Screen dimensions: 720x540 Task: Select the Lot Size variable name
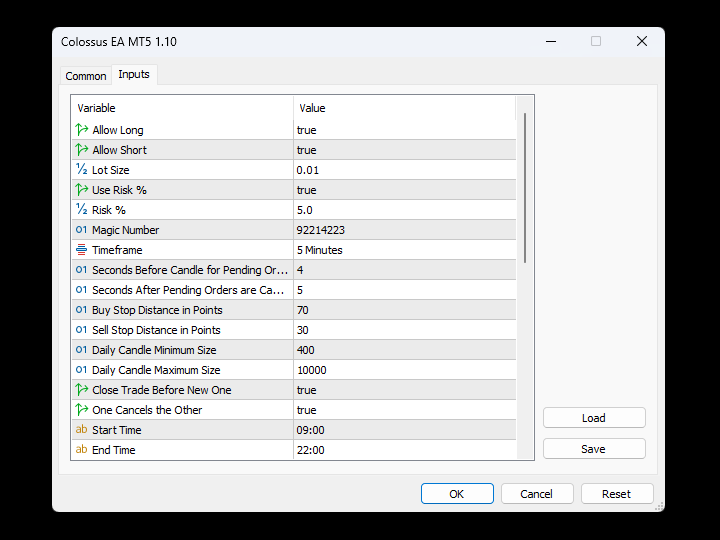(x=111, y=170)
